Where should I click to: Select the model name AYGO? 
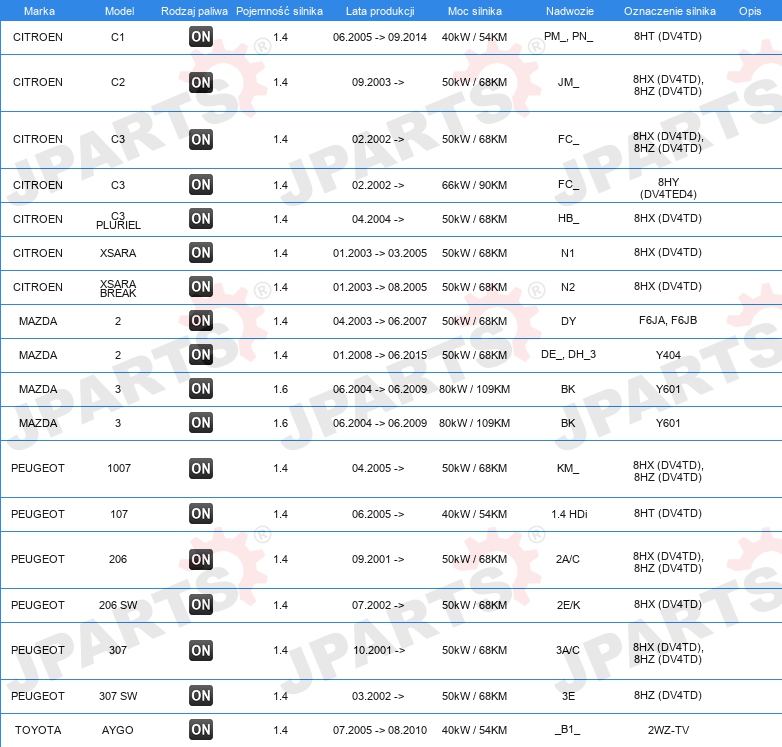coord(118,730)
